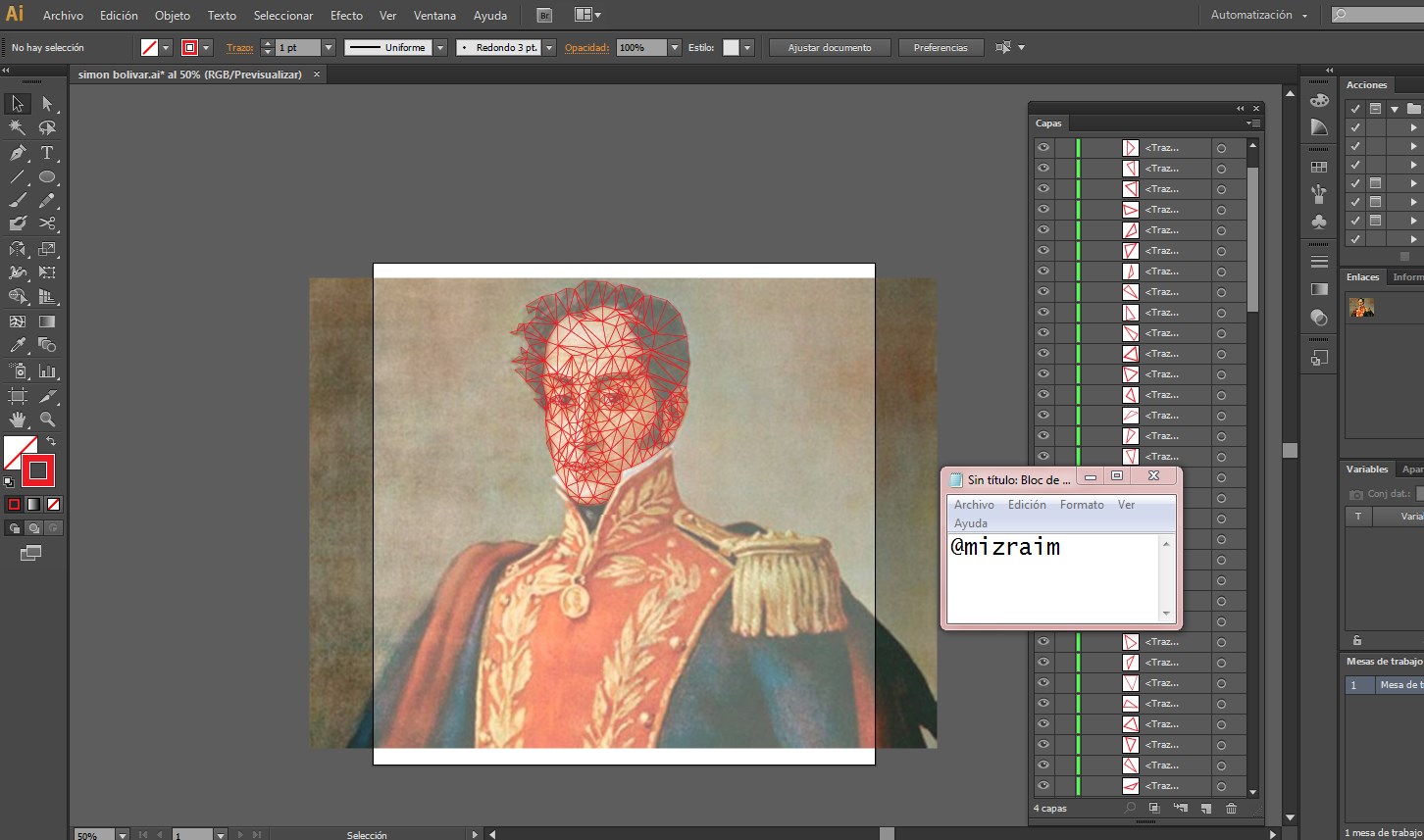Open the Efecto menu
Image resolution: width=1424 pixels, height=840 pixels.
346,16
